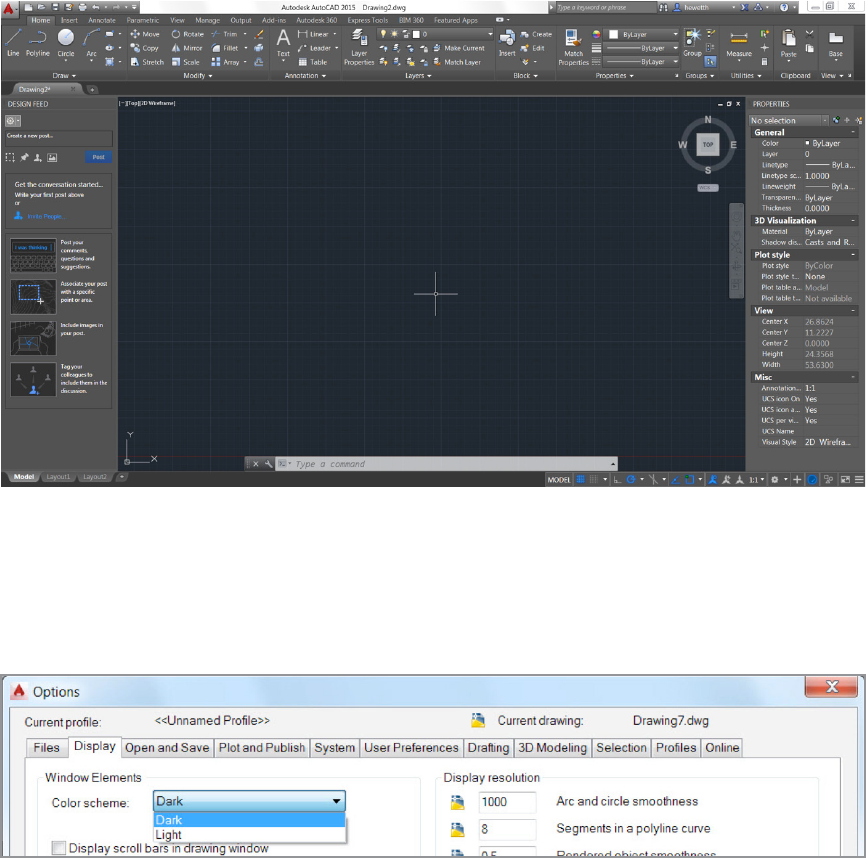
Task: Select Light in Color scheme list
Action: pyautogui.click(x=249, y=834)
